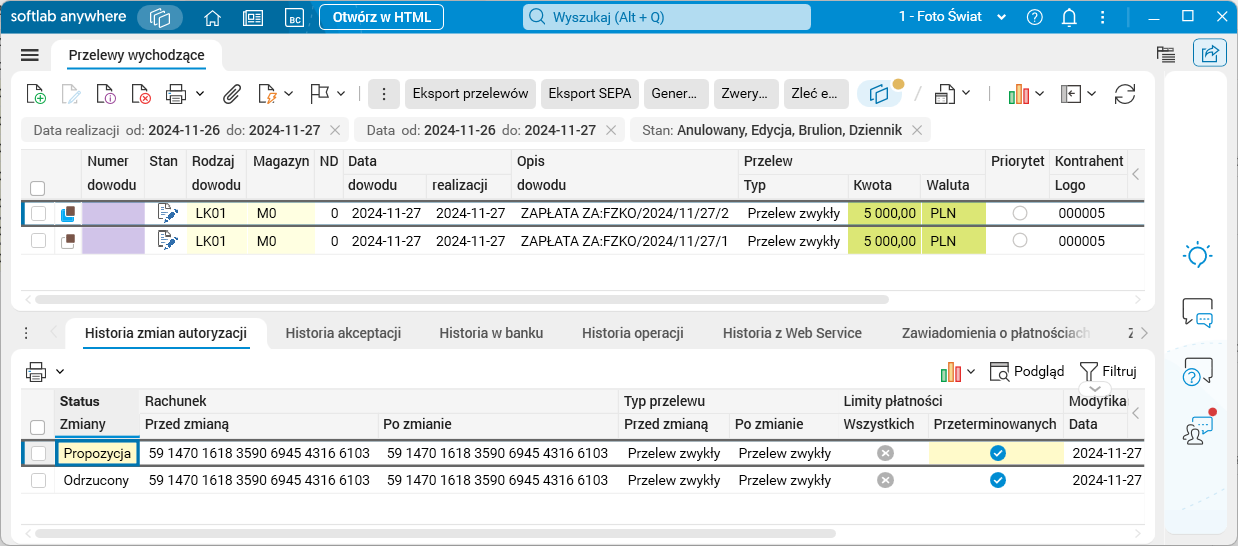The image size is (1238, 546).
Task: Select all history rows header checkbox
Action: [37, 427]
